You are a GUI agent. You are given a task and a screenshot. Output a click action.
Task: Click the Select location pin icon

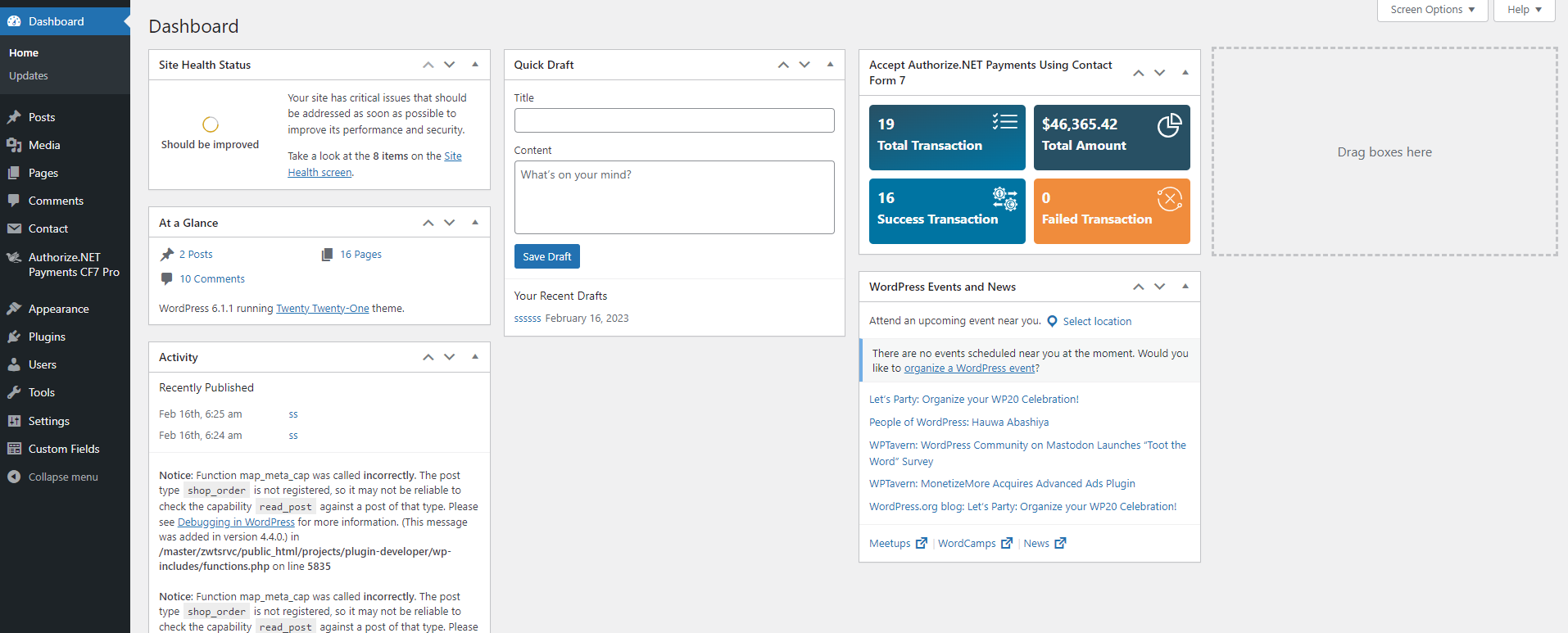tap(1052, 321)
